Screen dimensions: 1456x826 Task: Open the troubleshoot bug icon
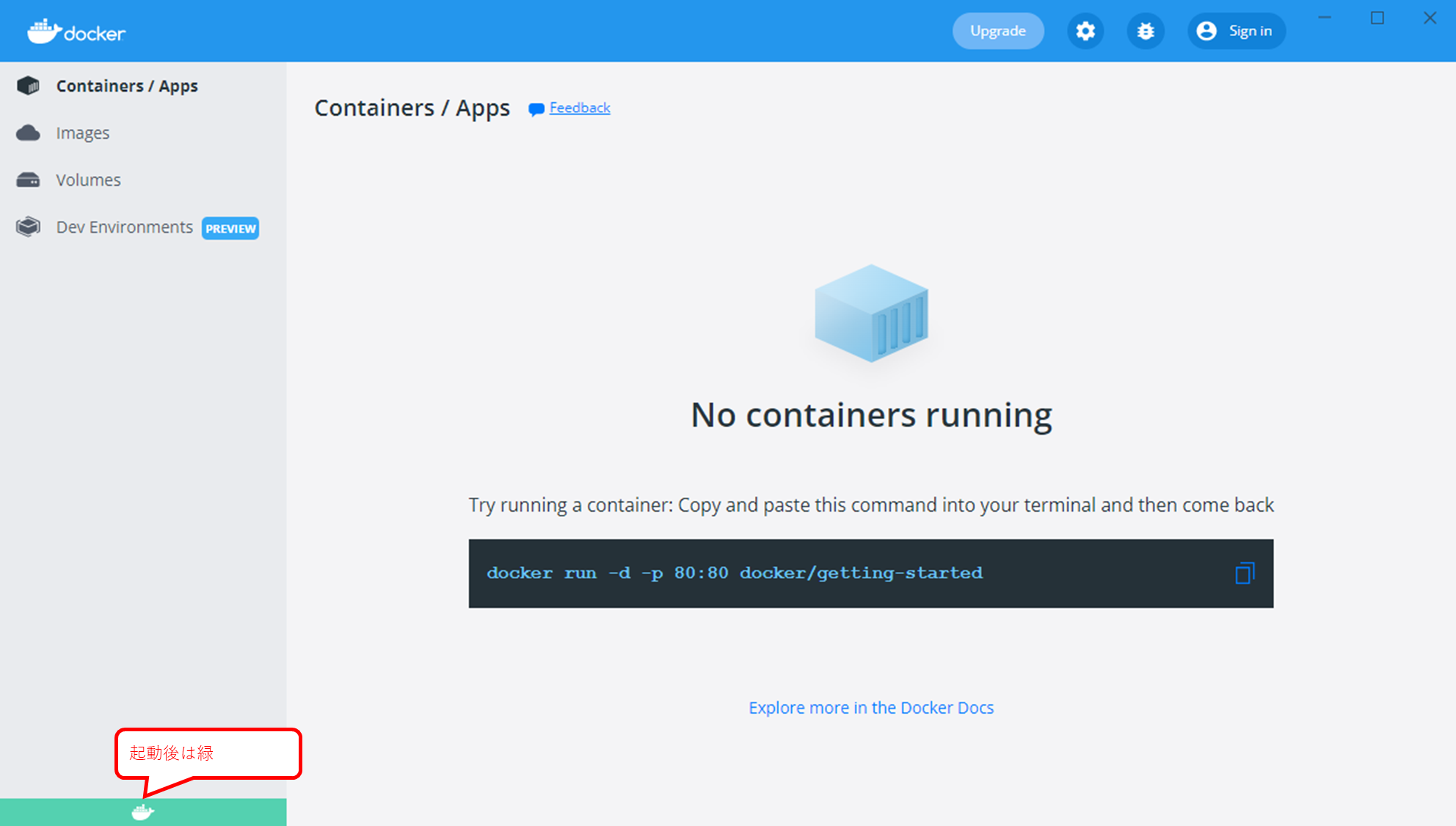click(1146, 31)
